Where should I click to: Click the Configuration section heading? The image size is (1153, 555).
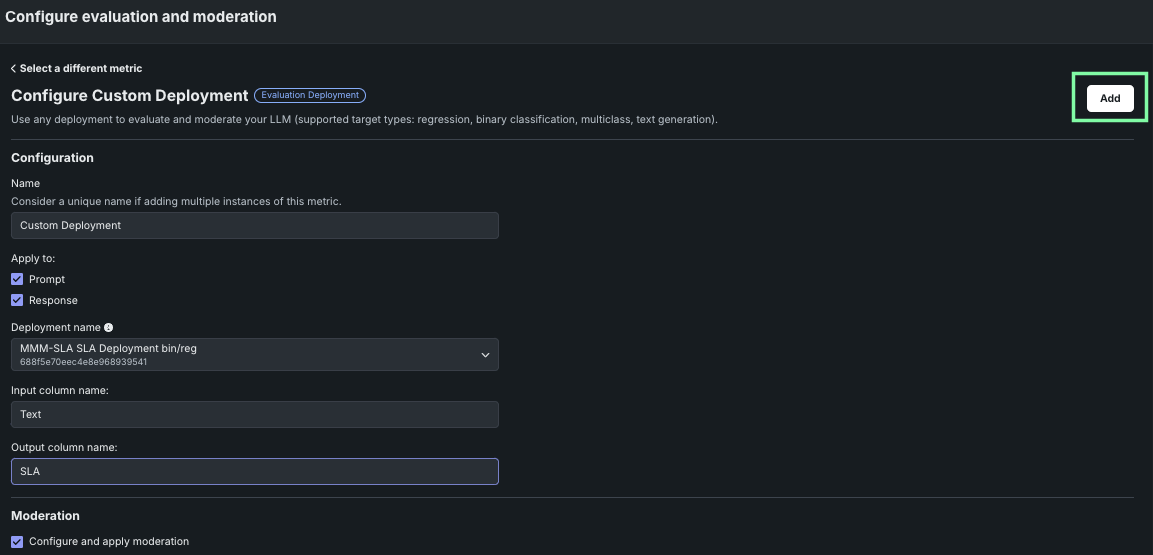[x=52, y=158]
